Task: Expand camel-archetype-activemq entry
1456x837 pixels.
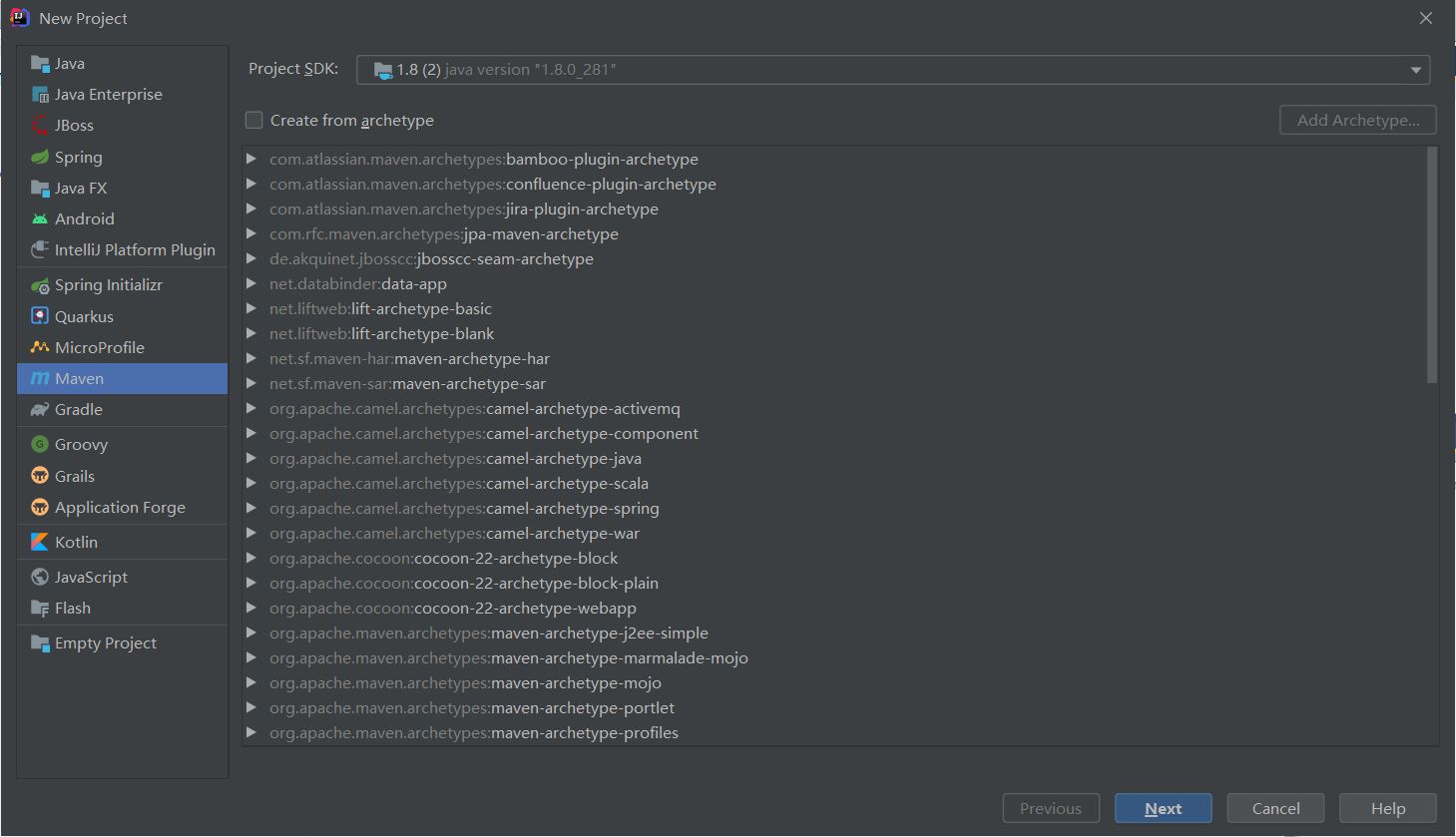Action: pos(251,409)
